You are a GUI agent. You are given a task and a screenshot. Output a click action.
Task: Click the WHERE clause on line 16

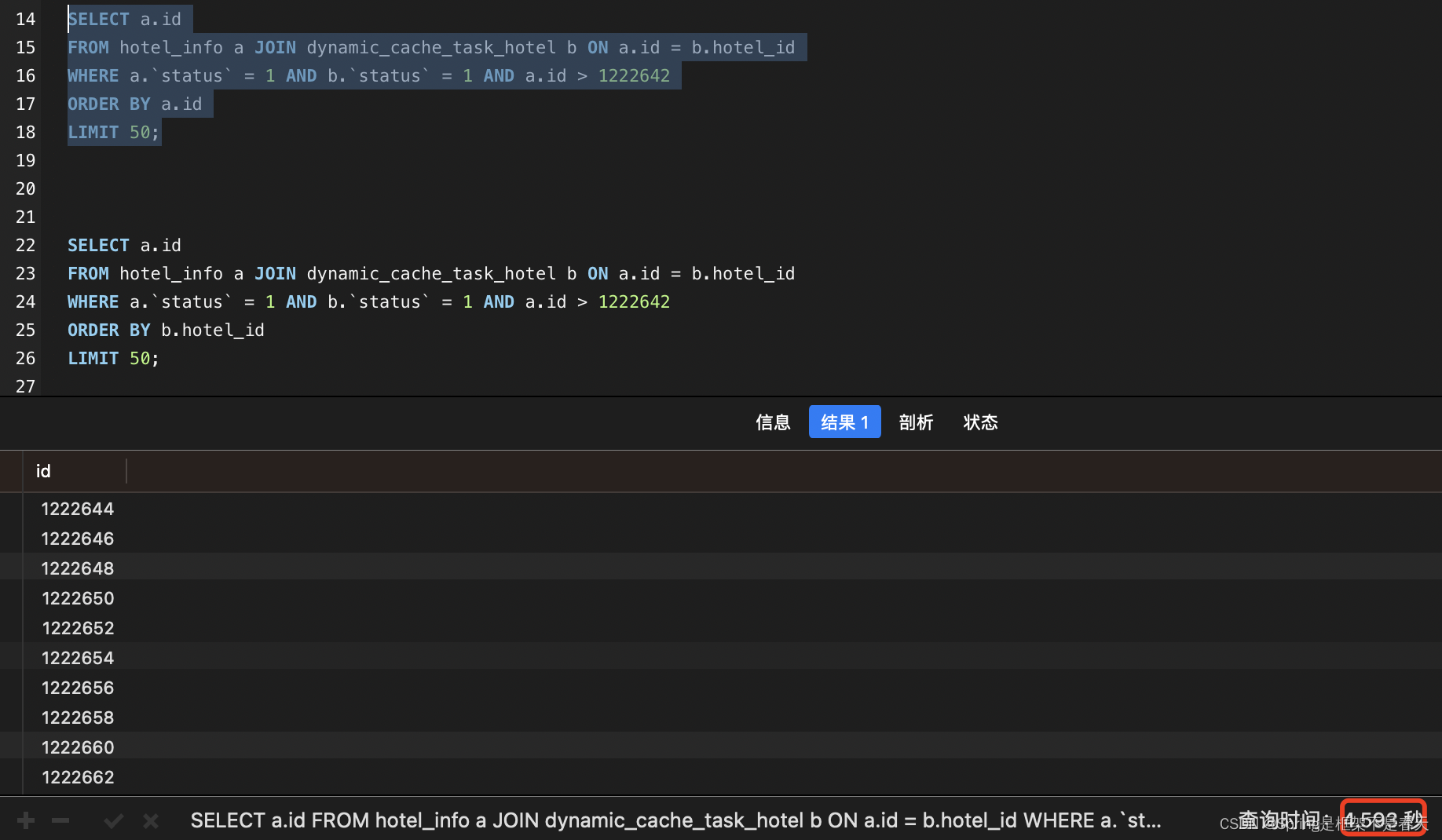tap(368, 75)
